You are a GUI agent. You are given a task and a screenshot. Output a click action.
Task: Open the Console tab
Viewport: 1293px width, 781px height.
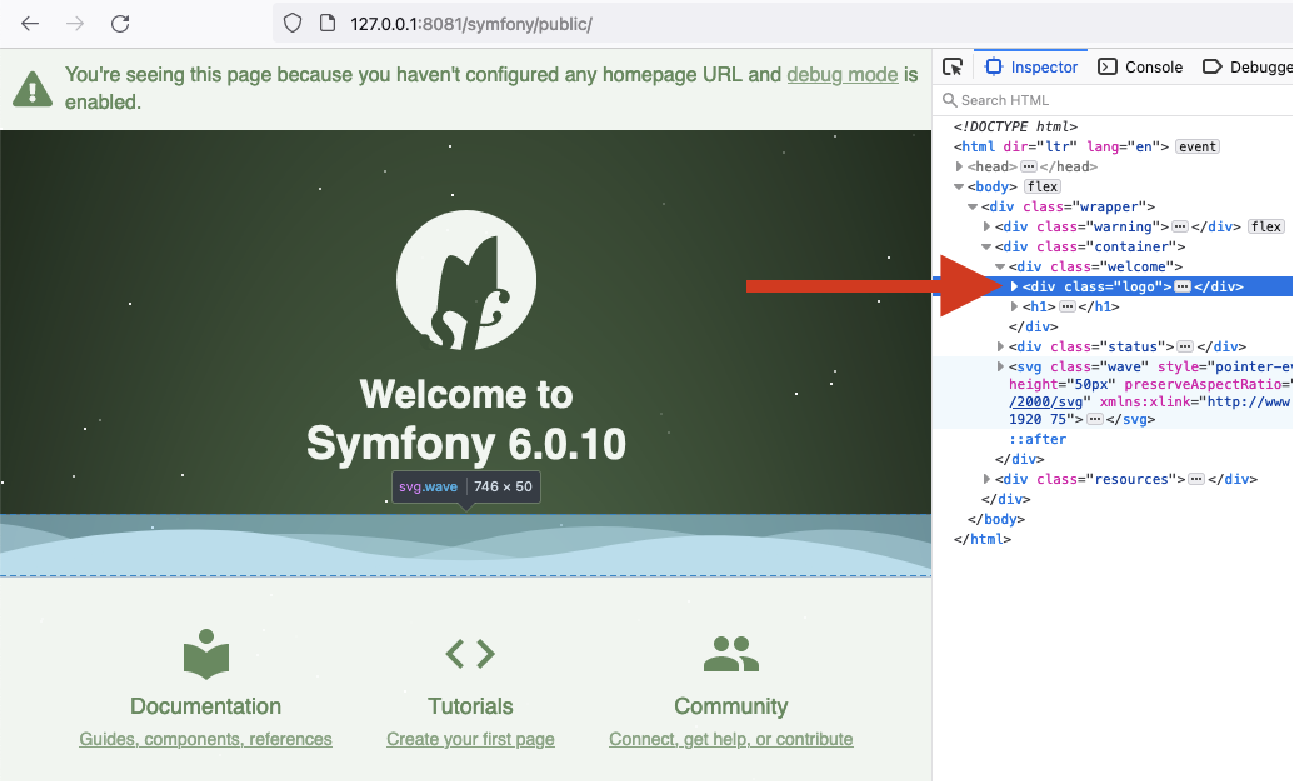(x=1140, y=67)
